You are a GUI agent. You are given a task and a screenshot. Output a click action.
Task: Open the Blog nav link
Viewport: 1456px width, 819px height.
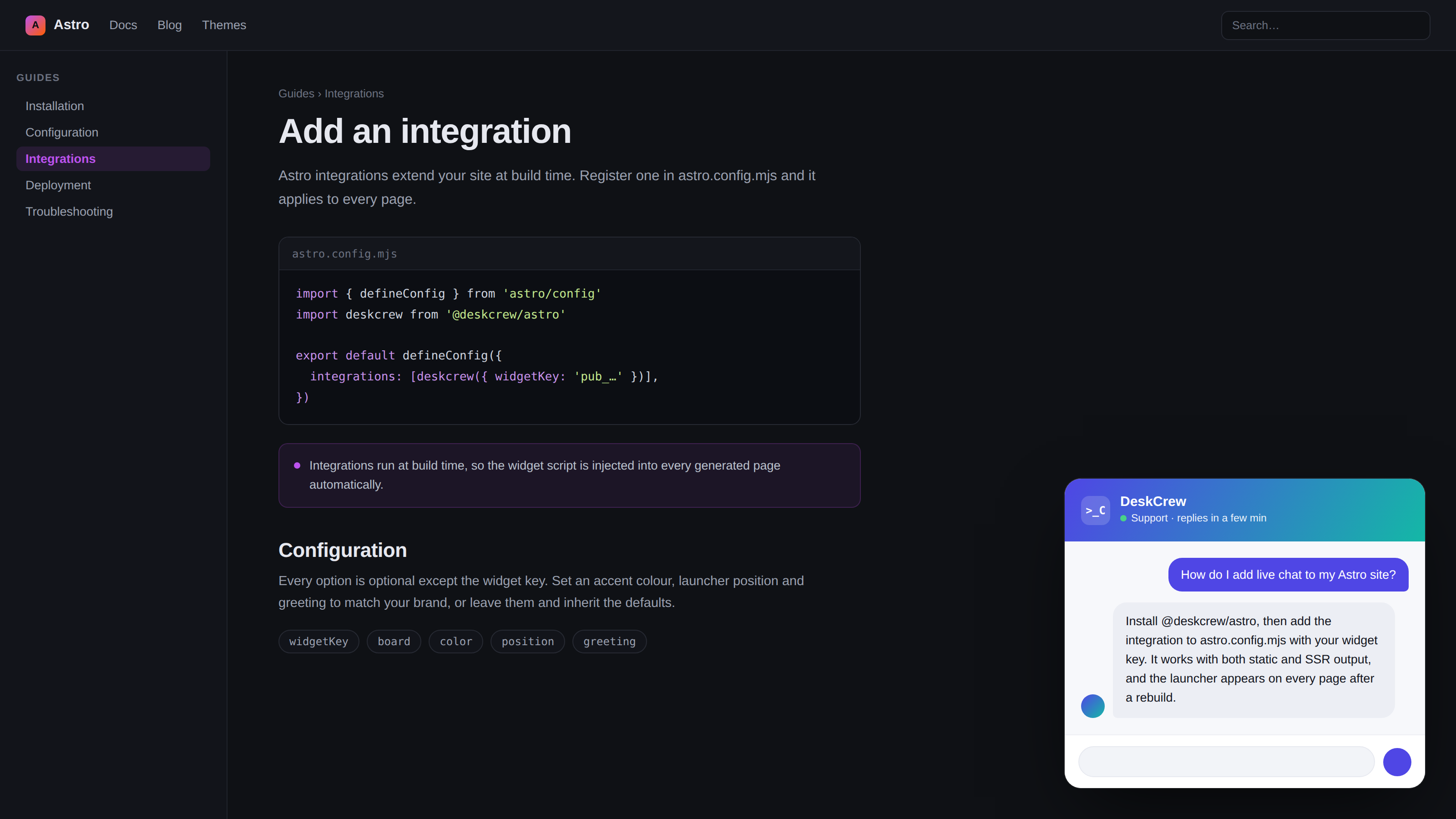[170, 25]
